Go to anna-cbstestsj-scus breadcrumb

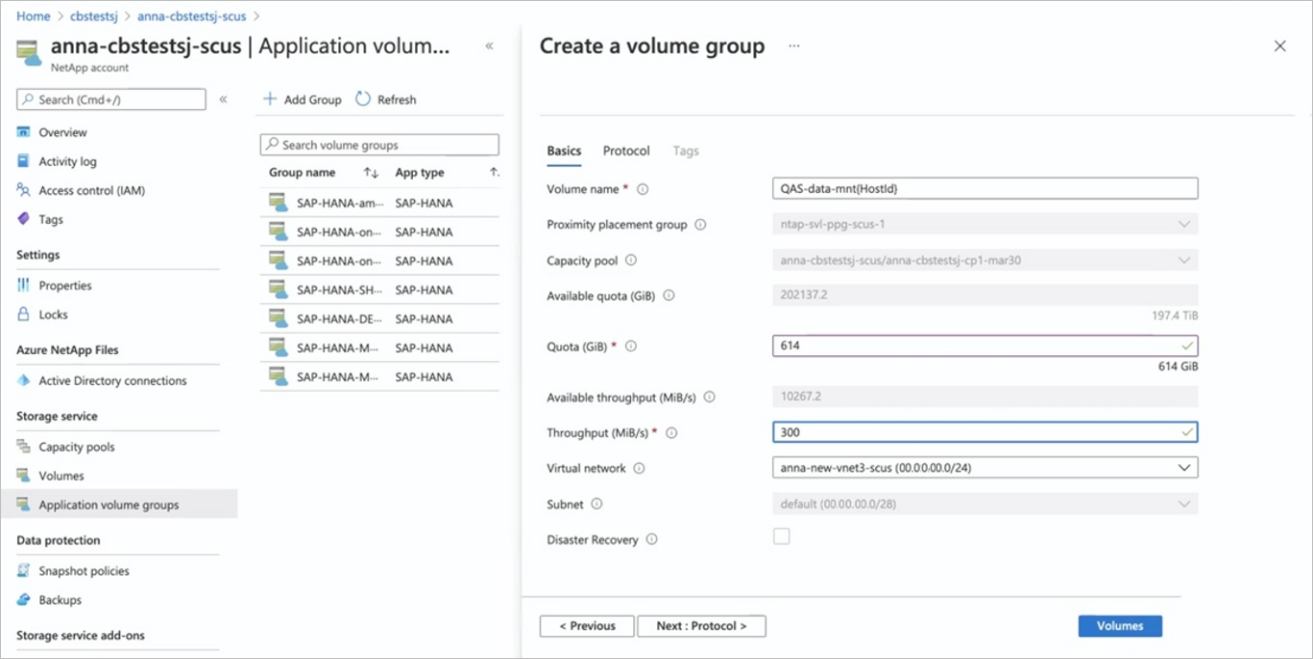coord(194,16)
